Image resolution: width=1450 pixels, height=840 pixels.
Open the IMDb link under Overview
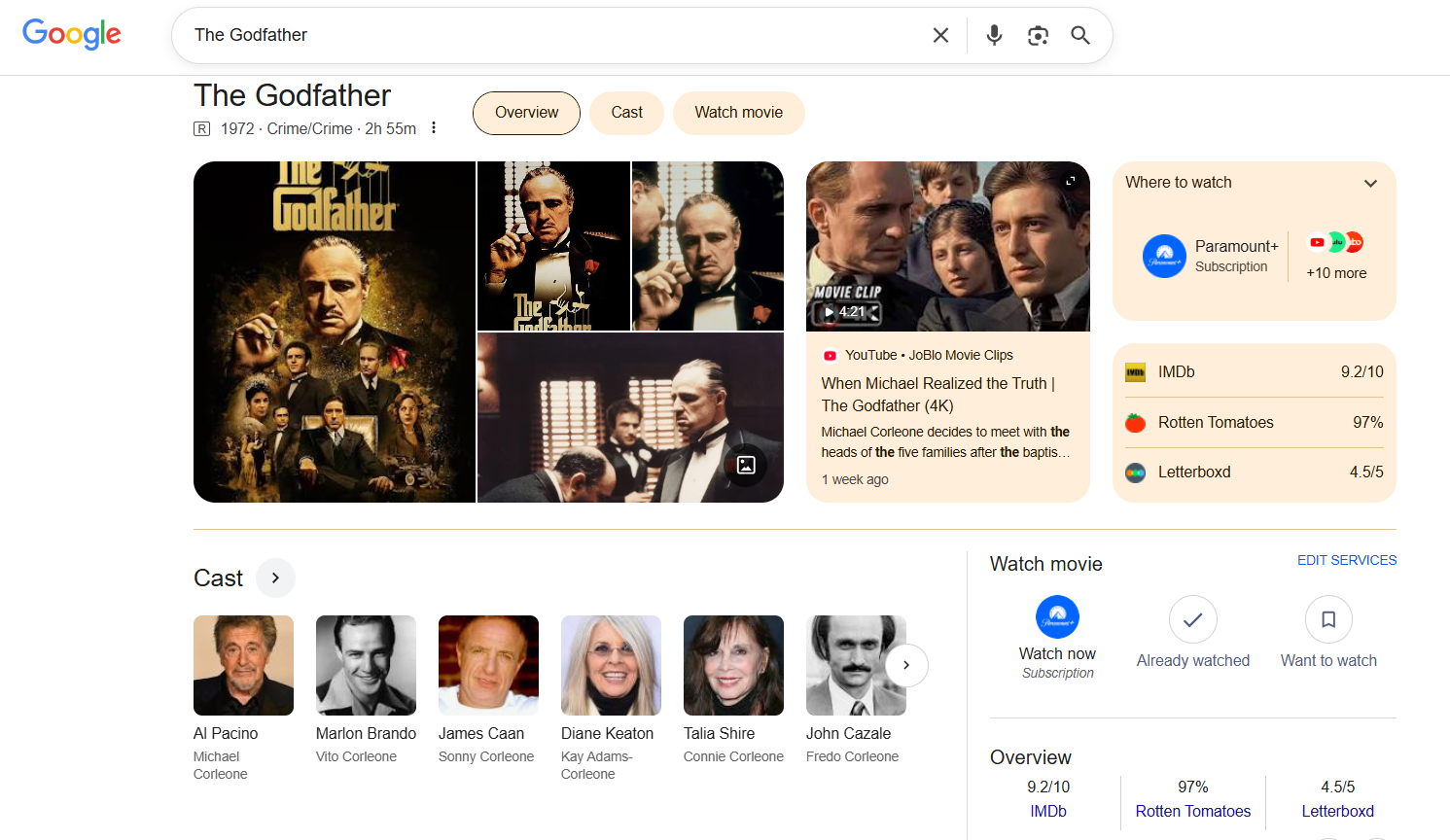tap(1048, 811)
